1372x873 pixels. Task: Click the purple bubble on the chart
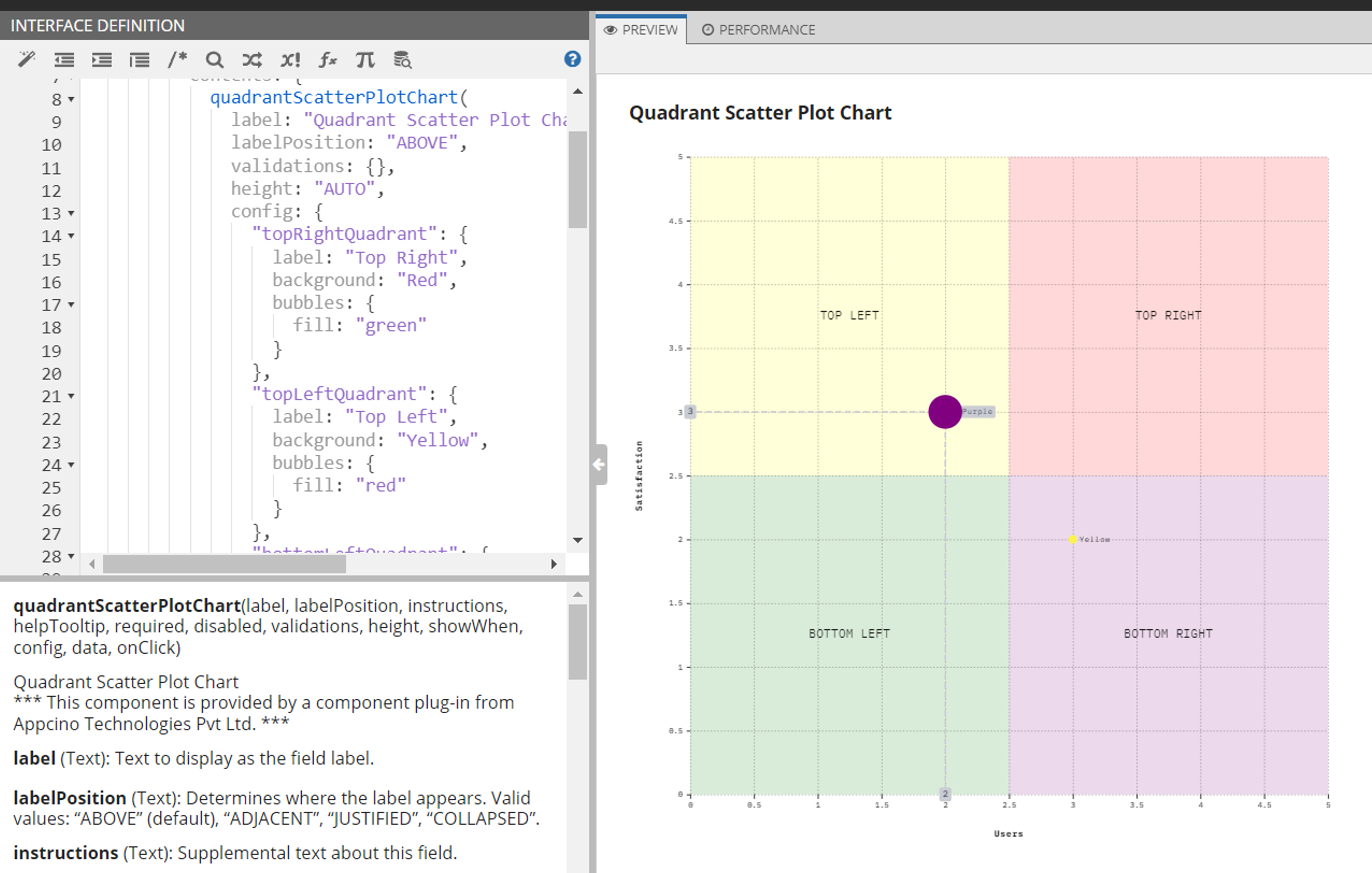tap(945, 411)
